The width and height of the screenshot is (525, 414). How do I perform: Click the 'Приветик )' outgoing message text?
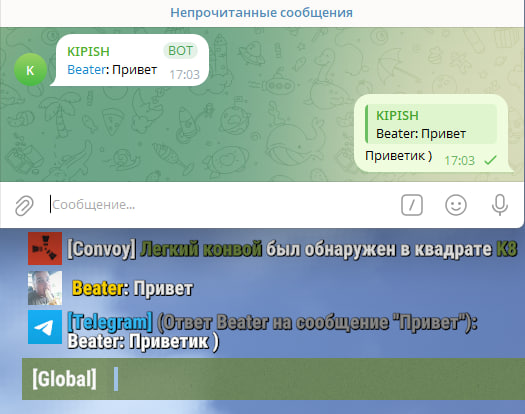pos(398,156)
